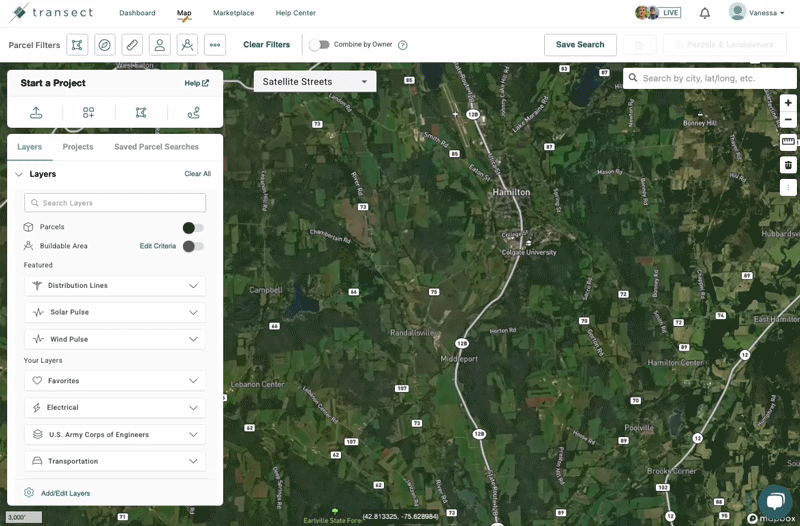This screenshot has width=800, height=526.
Task: Switch to the Saved Parcel Searches tab
Action: 156,147
